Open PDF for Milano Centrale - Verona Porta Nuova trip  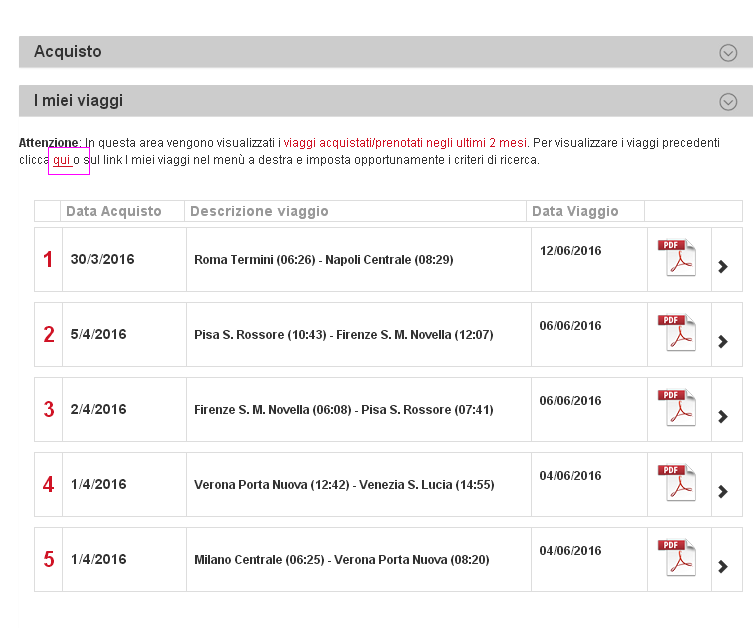[677, 557]
